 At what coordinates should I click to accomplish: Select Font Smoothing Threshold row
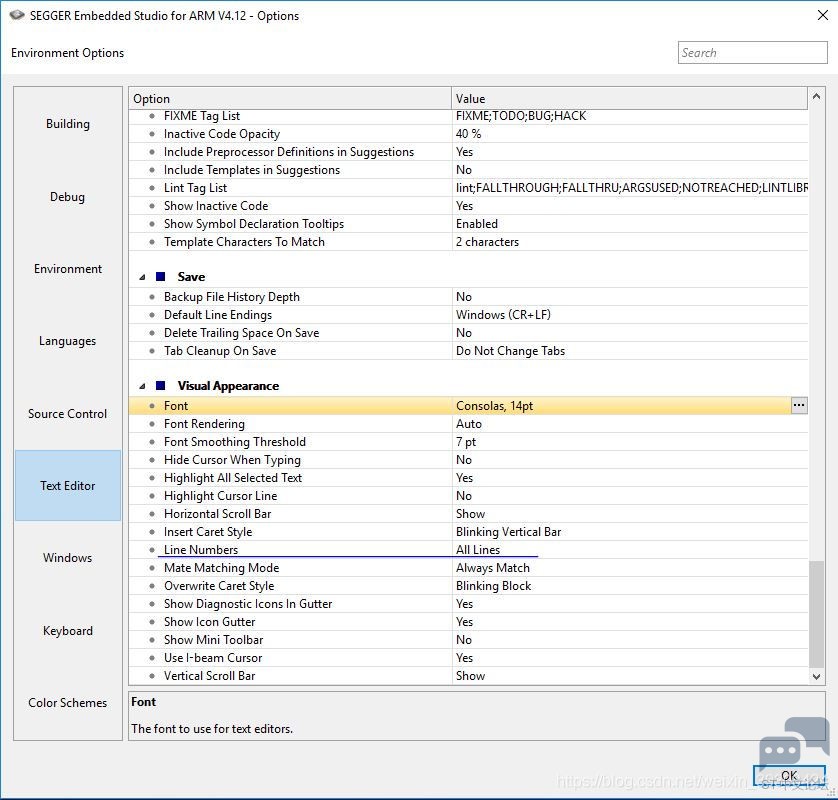coord(468,442)
